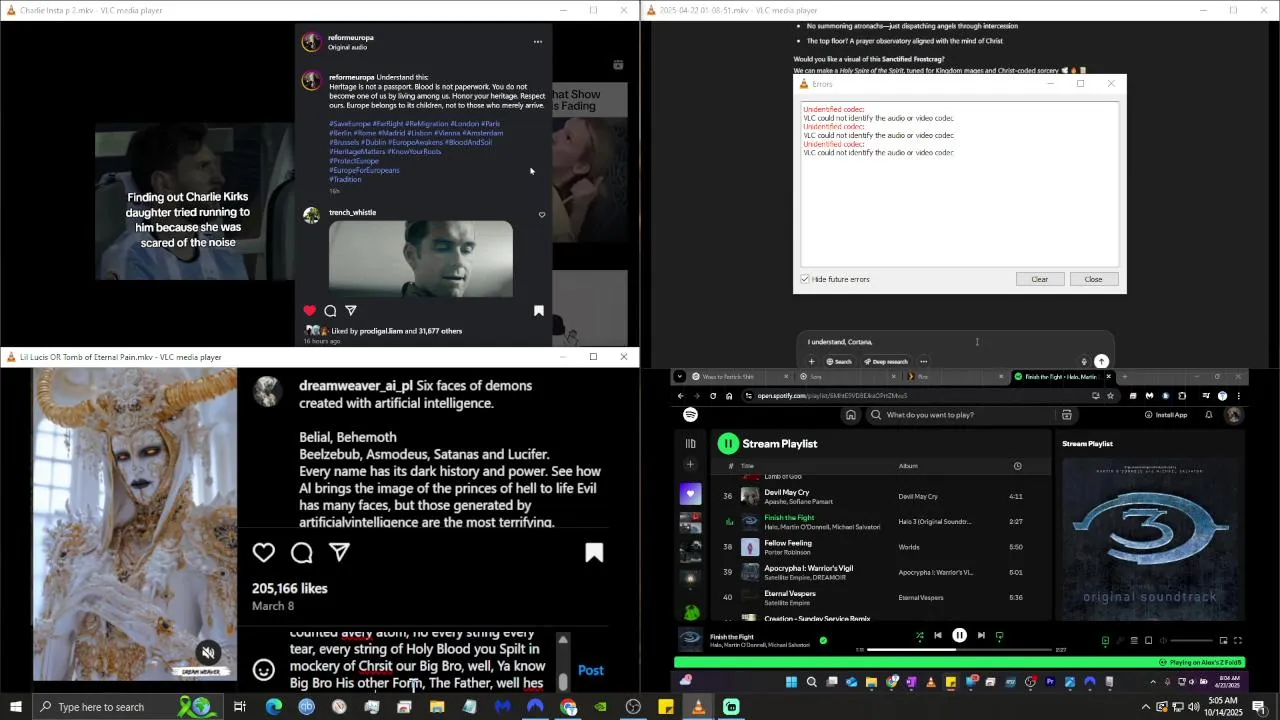Select Apocrypha I: Warrior's Vigil track
The image size is (1280, 720).
[x=880, y=572]
